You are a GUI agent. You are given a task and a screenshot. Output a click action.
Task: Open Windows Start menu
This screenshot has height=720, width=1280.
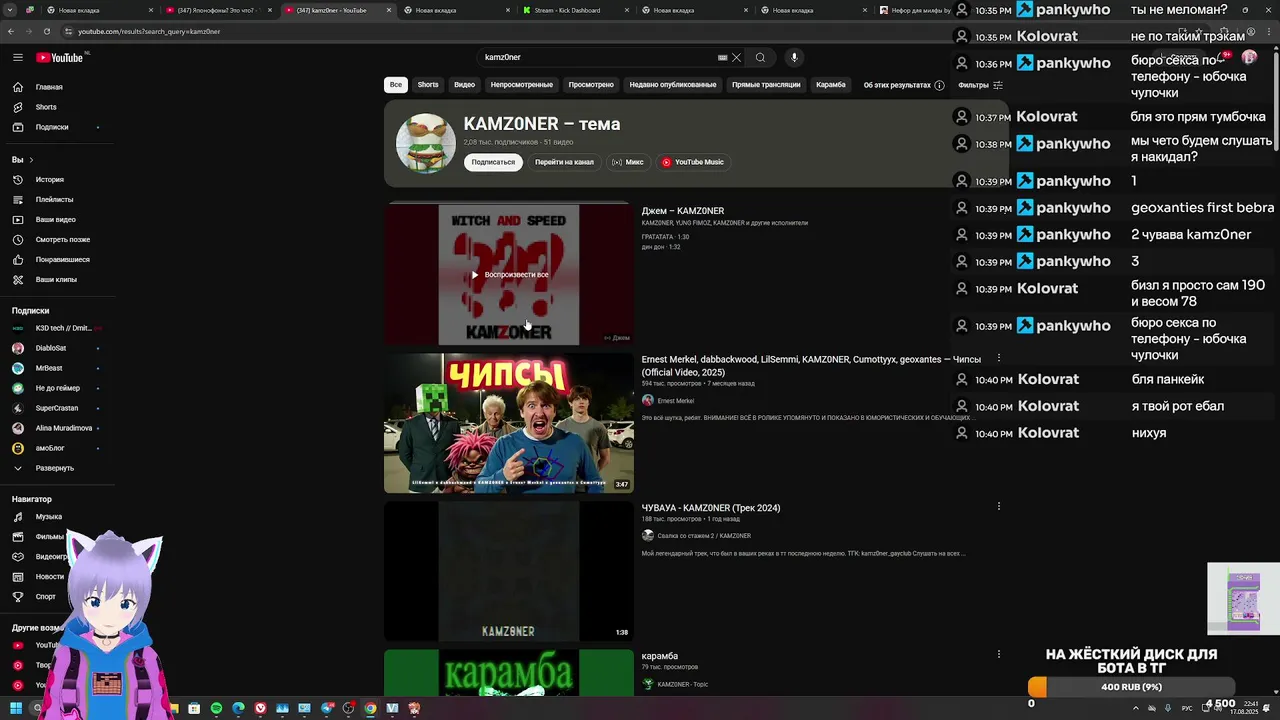pyautogui.click(x=16, y=708)
